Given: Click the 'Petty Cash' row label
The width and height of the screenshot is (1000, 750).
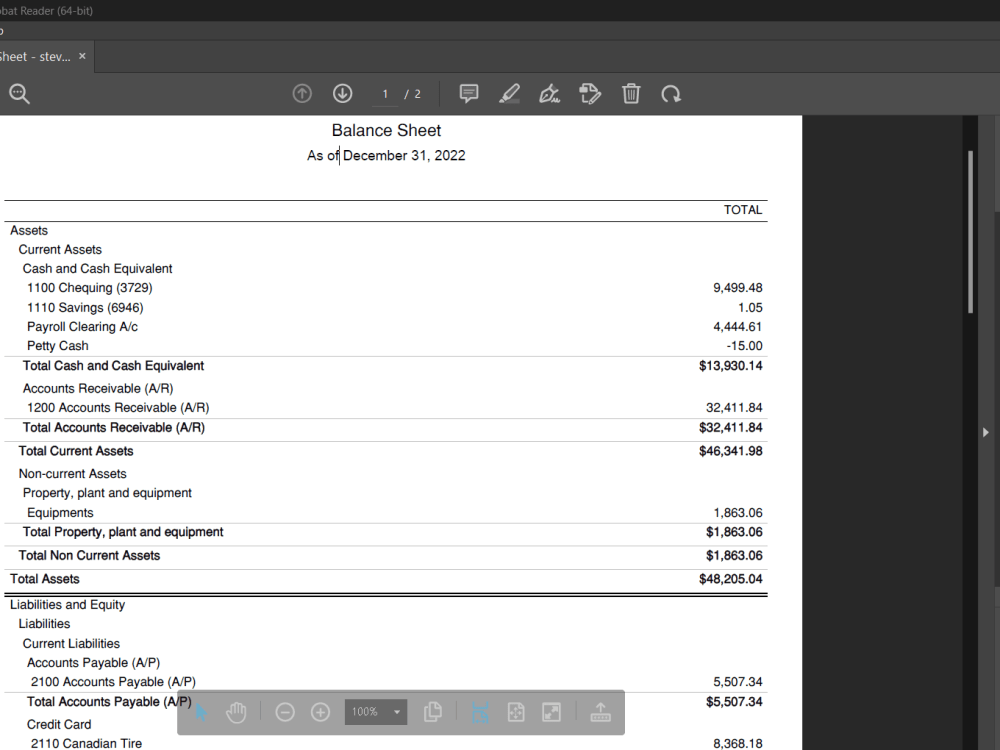Looking at the screenshot, I should pos(57,346).
